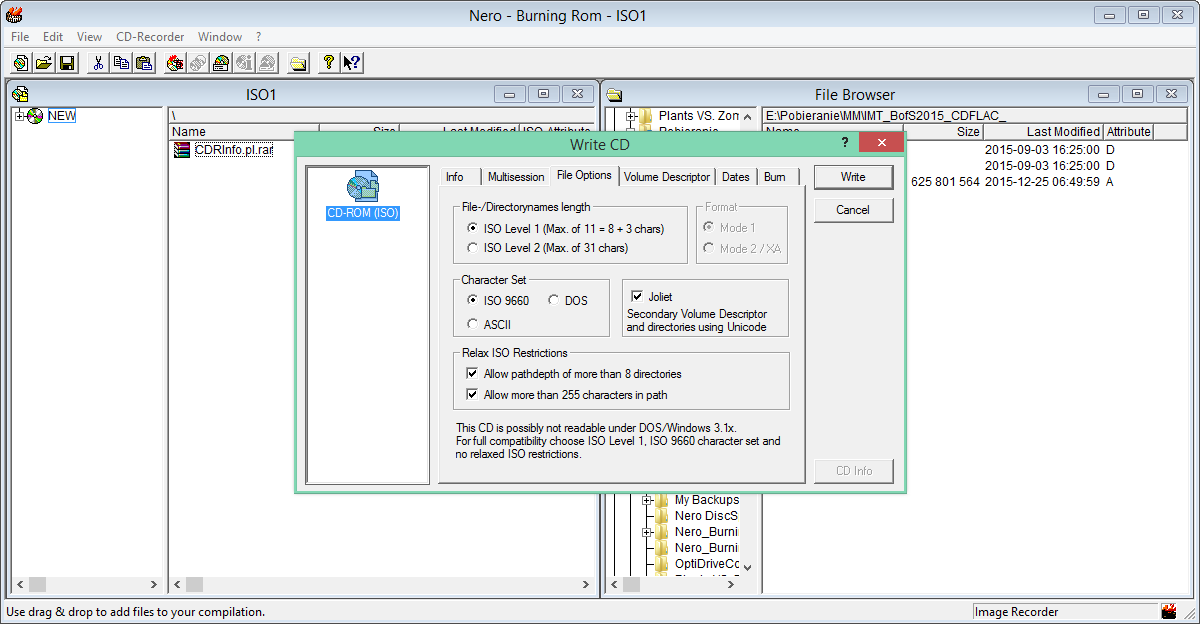Click the Cut scissors icon
The height and width of the screenshot is (624, 1200).
[98, 63]
